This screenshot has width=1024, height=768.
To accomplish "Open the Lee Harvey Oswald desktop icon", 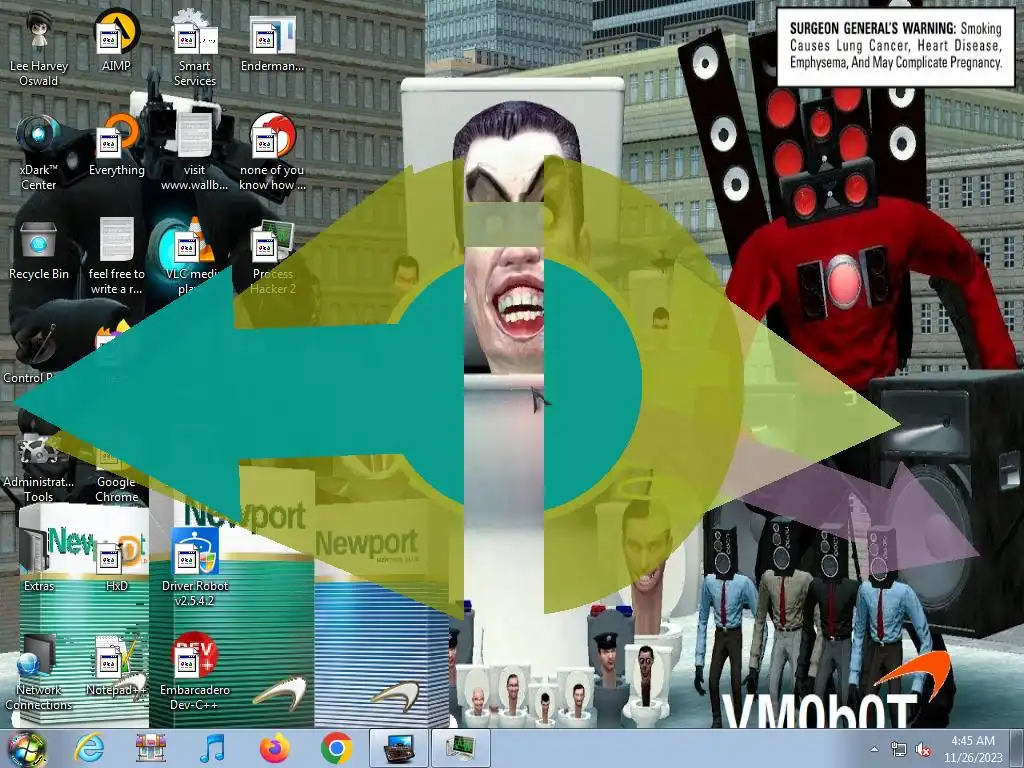I will (39, 48).
